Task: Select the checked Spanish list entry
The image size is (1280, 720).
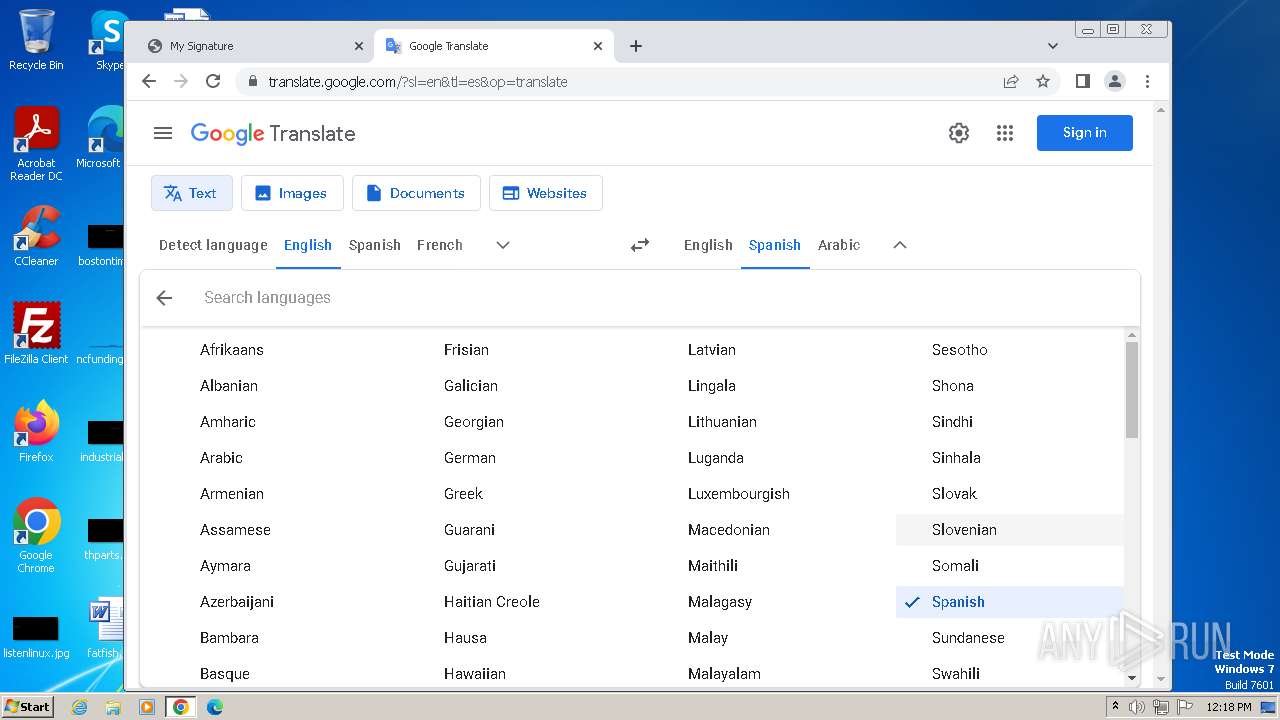Action: coord(1010,602)
